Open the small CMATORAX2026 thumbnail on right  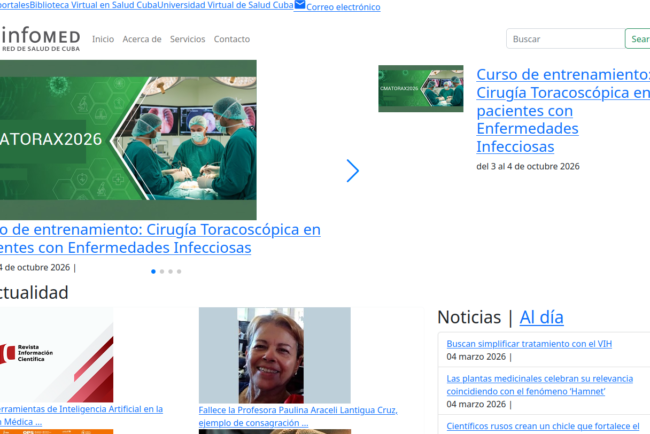tap(420, 89)
